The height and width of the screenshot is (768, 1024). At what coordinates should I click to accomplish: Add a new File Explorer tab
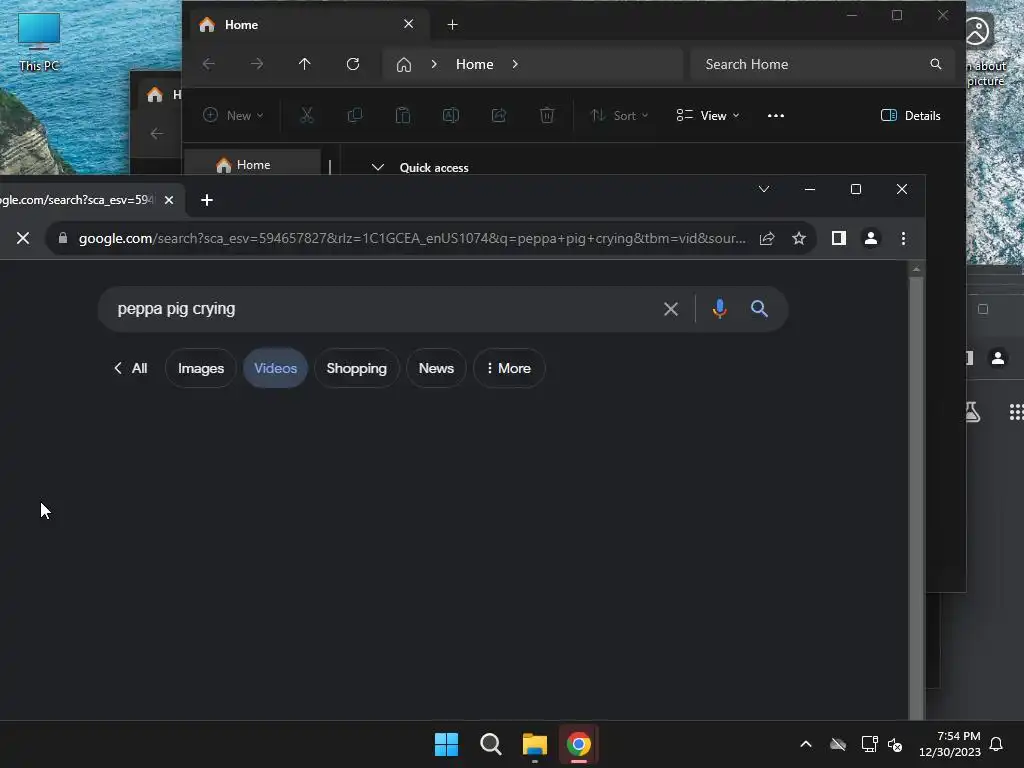click(x=453, y=25)
